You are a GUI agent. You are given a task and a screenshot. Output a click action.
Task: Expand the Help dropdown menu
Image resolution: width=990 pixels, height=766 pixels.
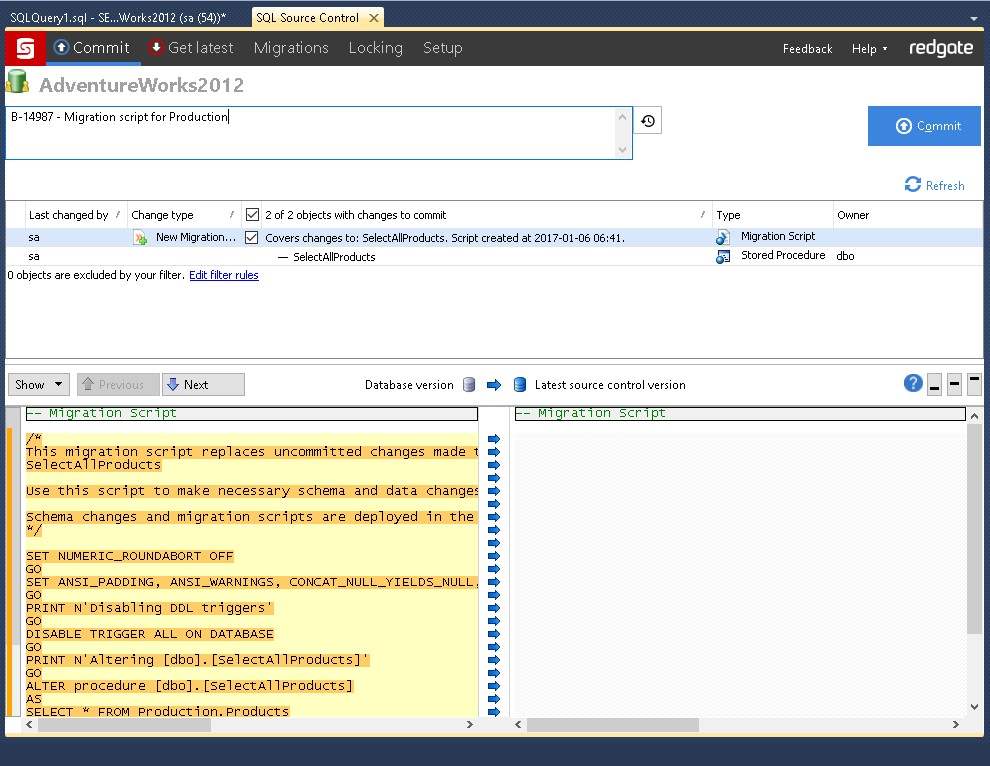click(869, 49)
